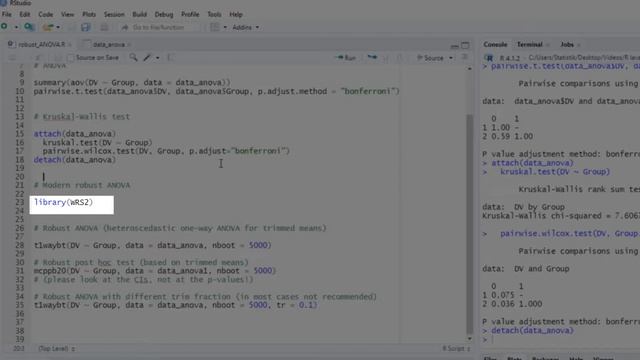
Task: Open the Help menu
Action: click(x=236, y=14)
